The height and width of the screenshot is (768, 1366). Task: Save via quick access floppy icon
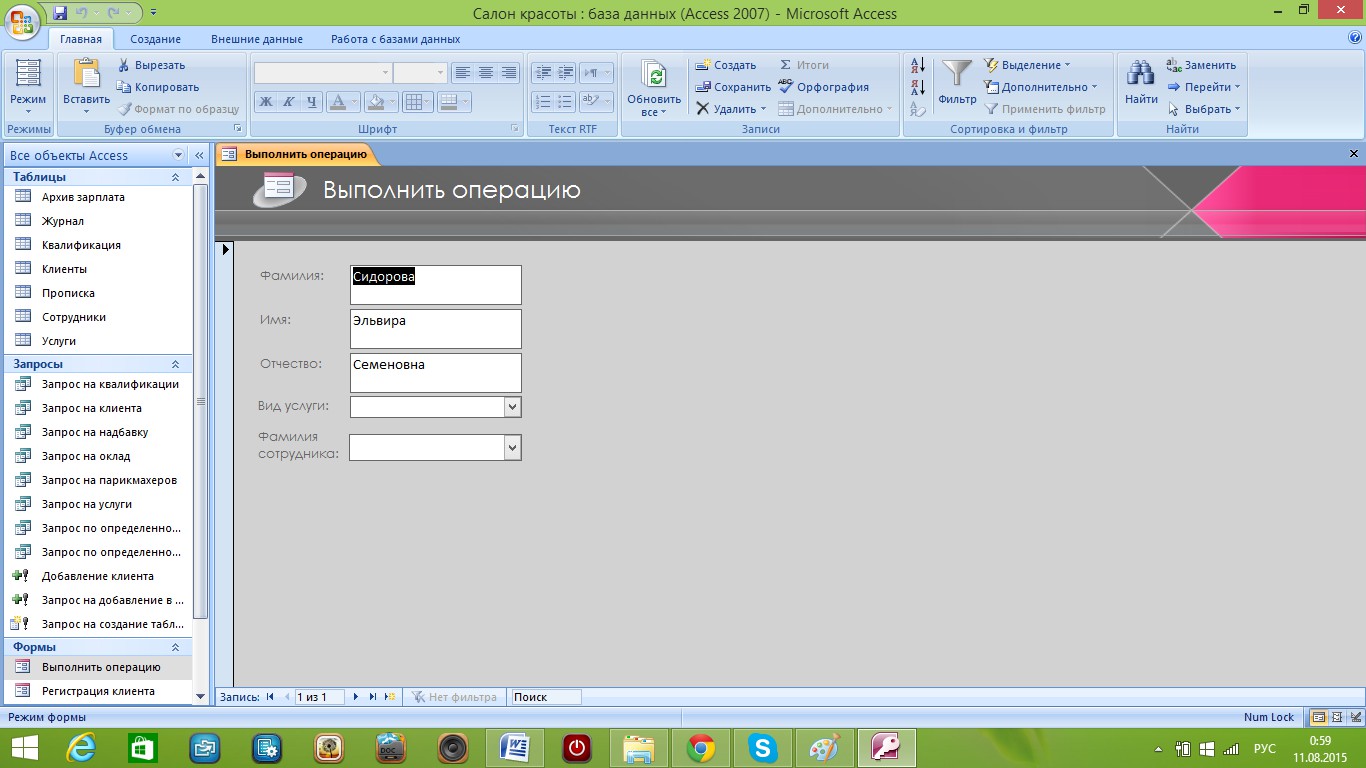pyautogui.click(x=60, y=13)
